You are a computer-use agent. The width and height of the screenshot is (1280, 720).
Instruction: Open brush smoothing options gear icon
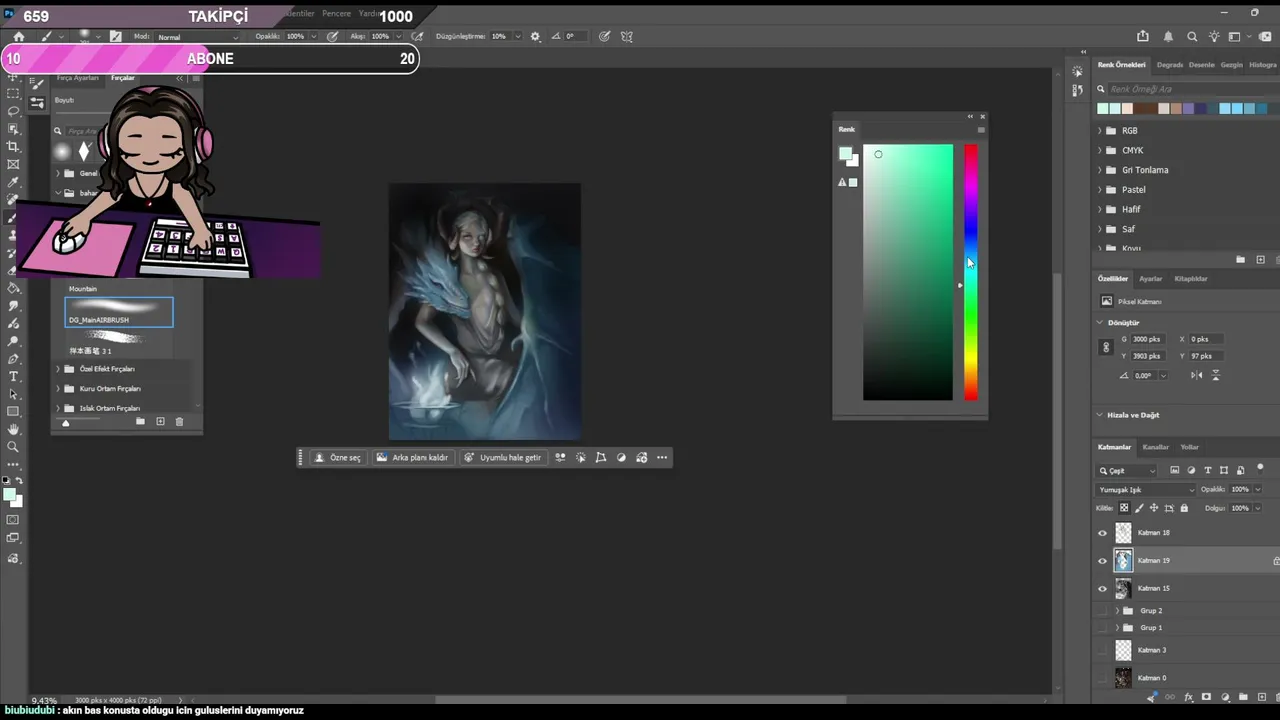[x=535, y=37]
